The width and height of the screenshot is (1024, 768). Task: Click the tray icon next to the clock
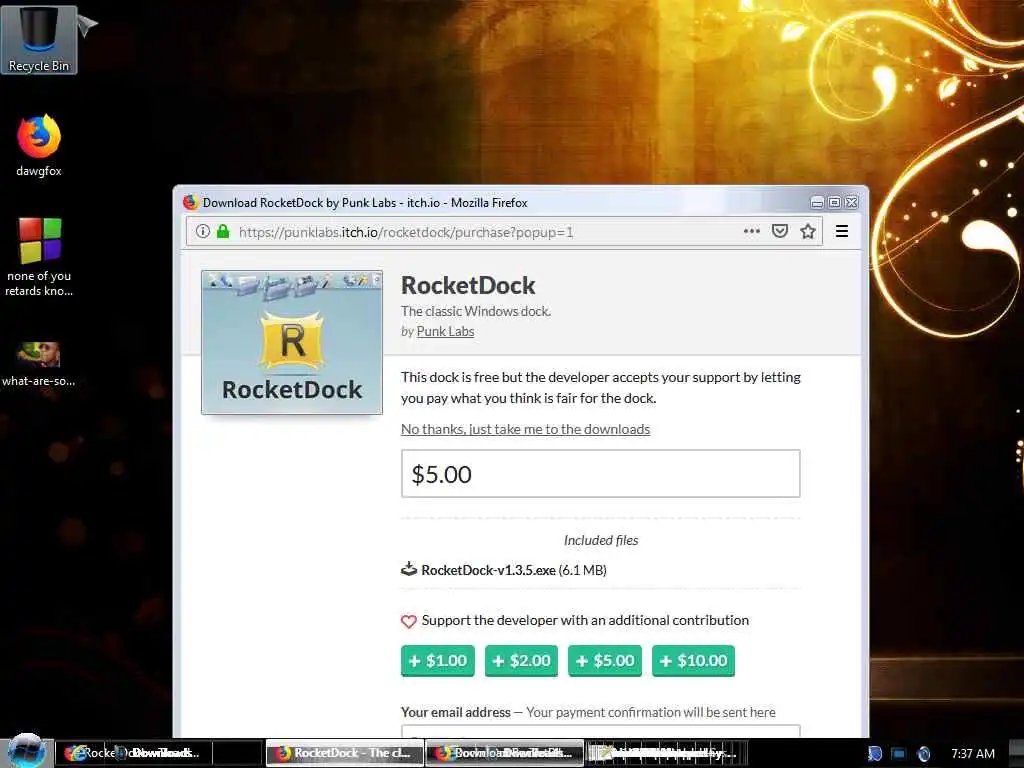[x=923, y=754]
